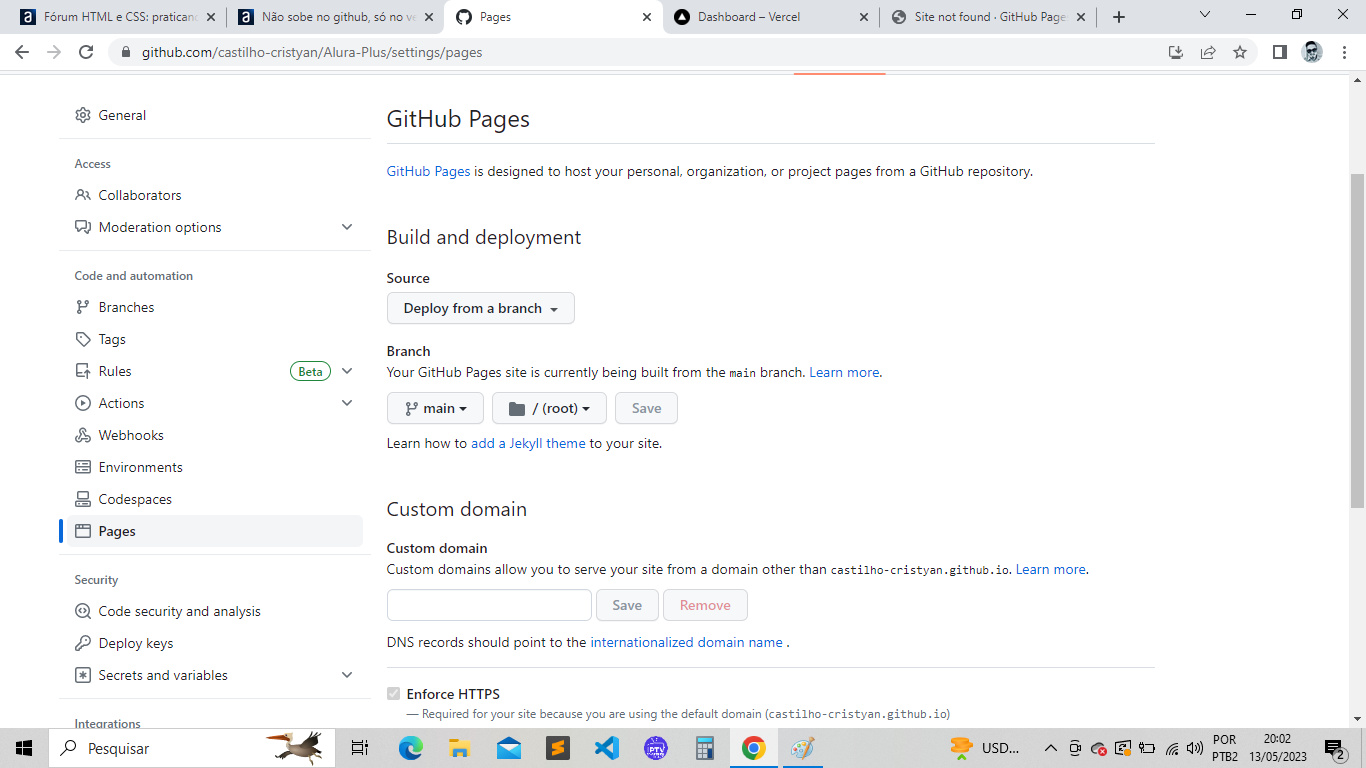Viewport: 1366px width, 768px height.
Task: Open Task View on the taskbar
Action: tap(361, 748)
